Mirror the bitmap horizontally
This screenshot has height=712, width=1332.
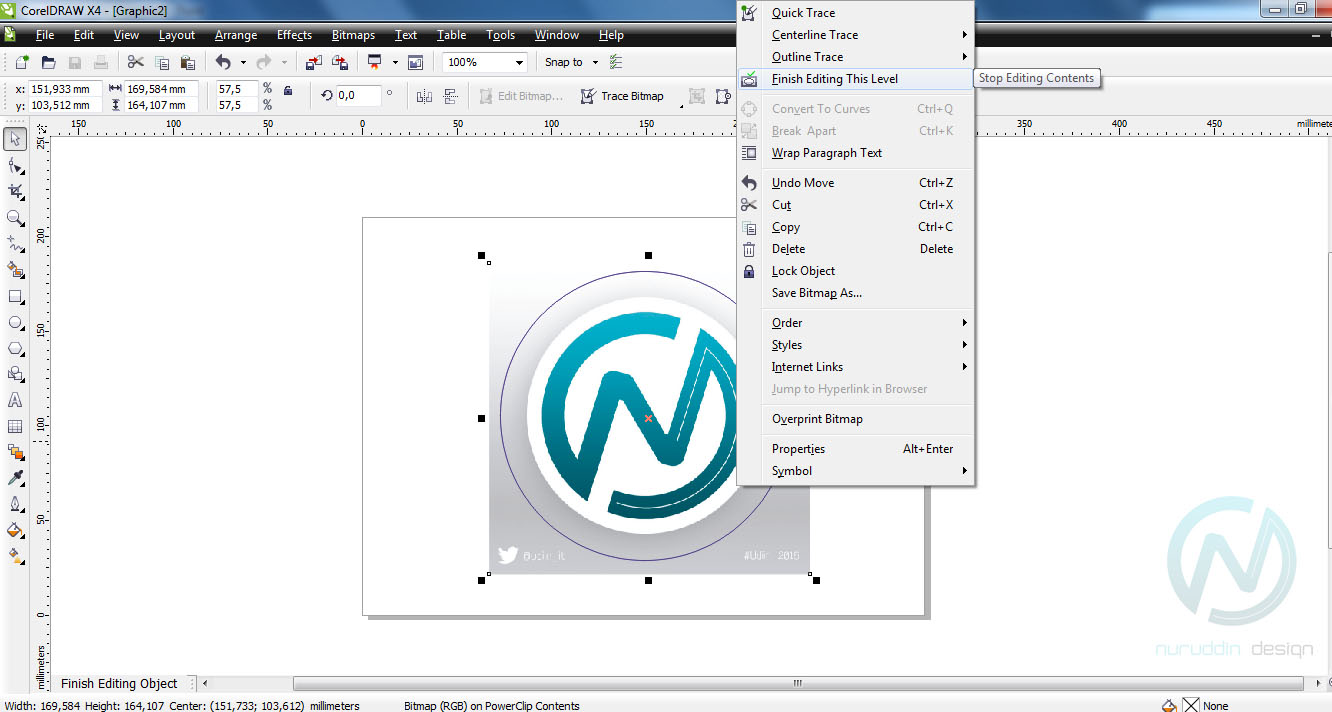tap(424, 96)
